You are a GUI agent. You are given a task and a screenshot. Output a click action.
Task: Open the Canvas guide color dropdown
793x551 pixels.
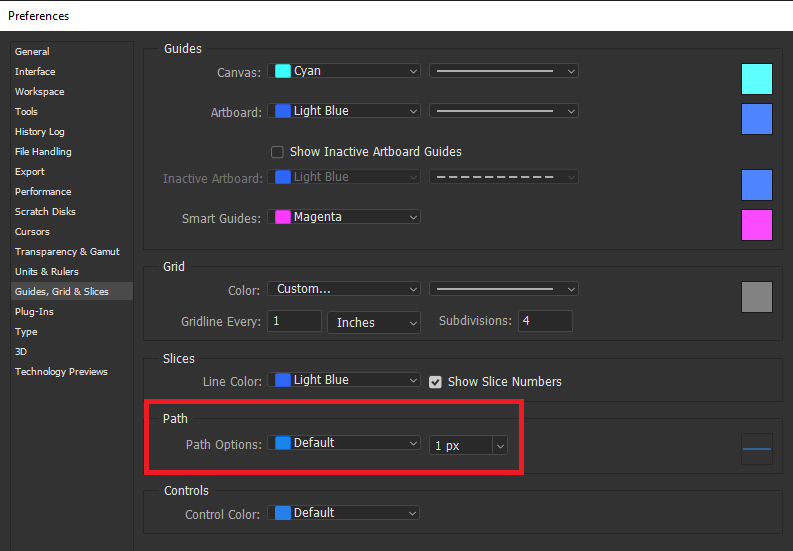coord(344,71)
